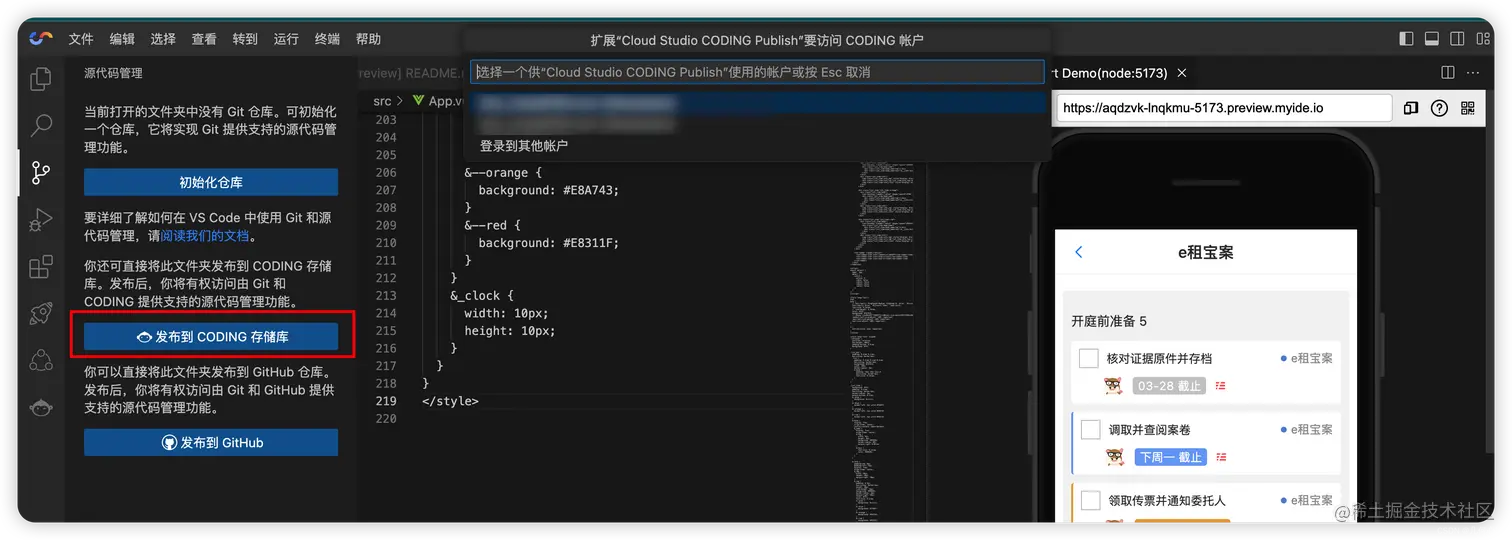
Task: Open the 查看 menu
Action: 204,39
